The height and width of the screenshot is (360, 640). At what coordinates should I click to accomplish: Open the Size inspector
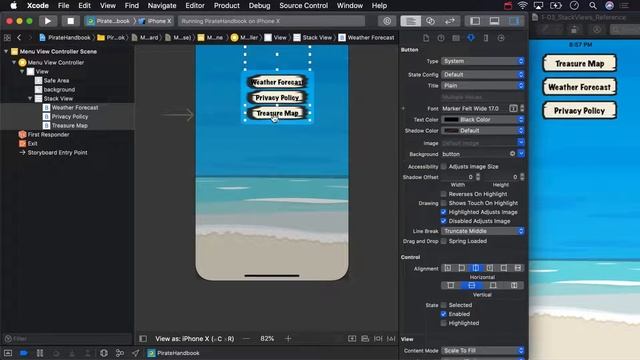(x=486, y=38)
